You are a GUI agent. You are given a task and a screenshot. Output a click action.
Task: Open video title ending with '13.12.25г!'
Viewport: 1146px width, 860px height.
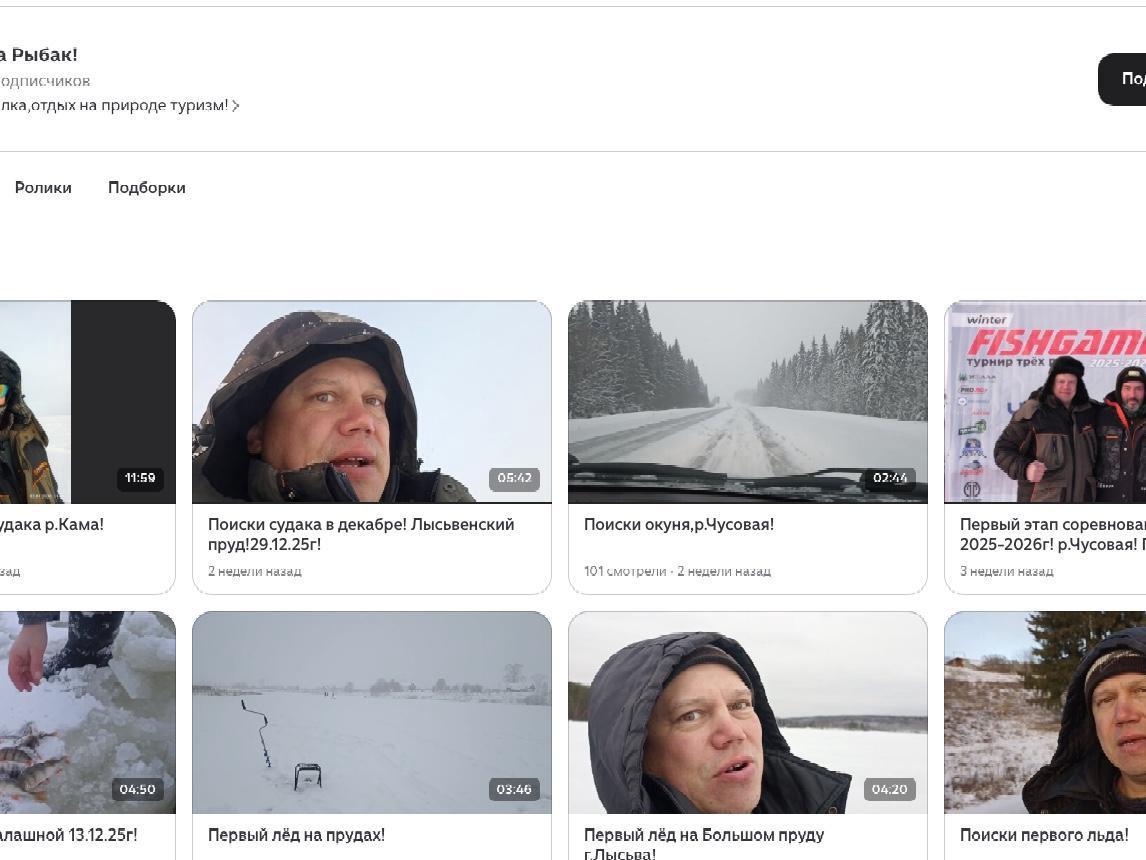[68, 835]
